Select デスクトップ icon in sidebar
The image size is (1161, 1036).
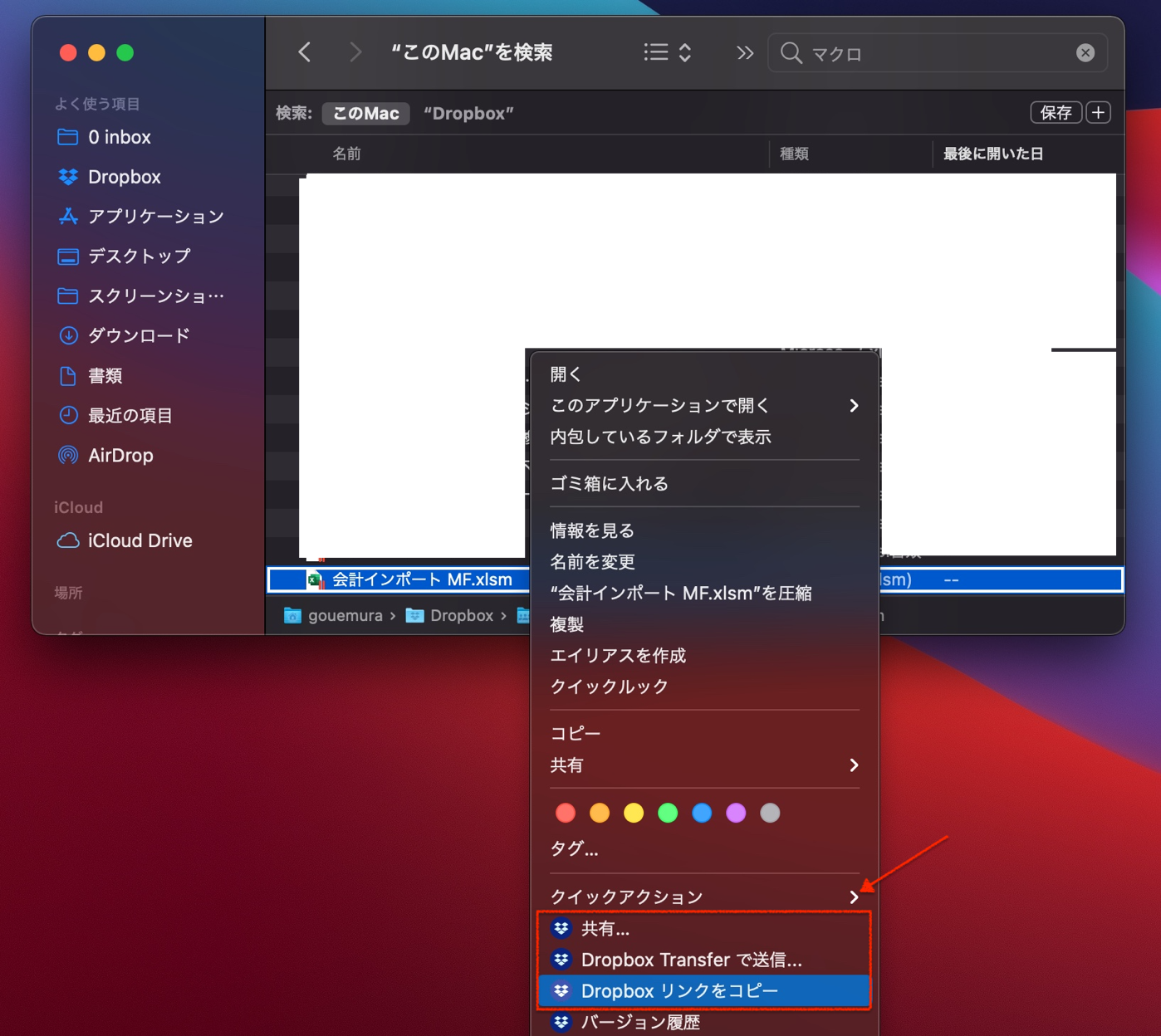tap(68, 257)
